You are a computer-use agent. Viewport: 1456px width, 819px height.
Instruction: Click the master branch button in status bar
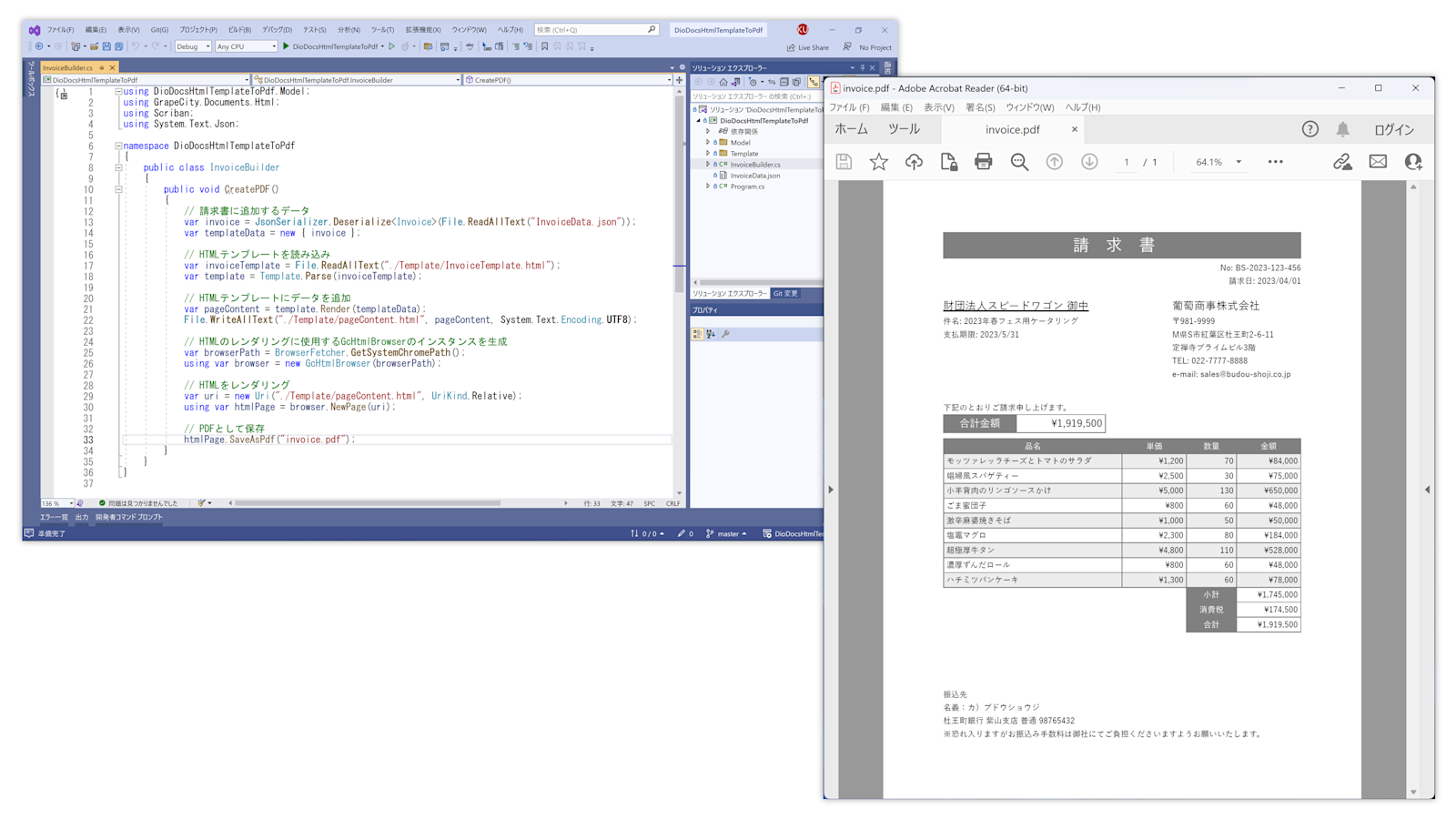(726, 534)
